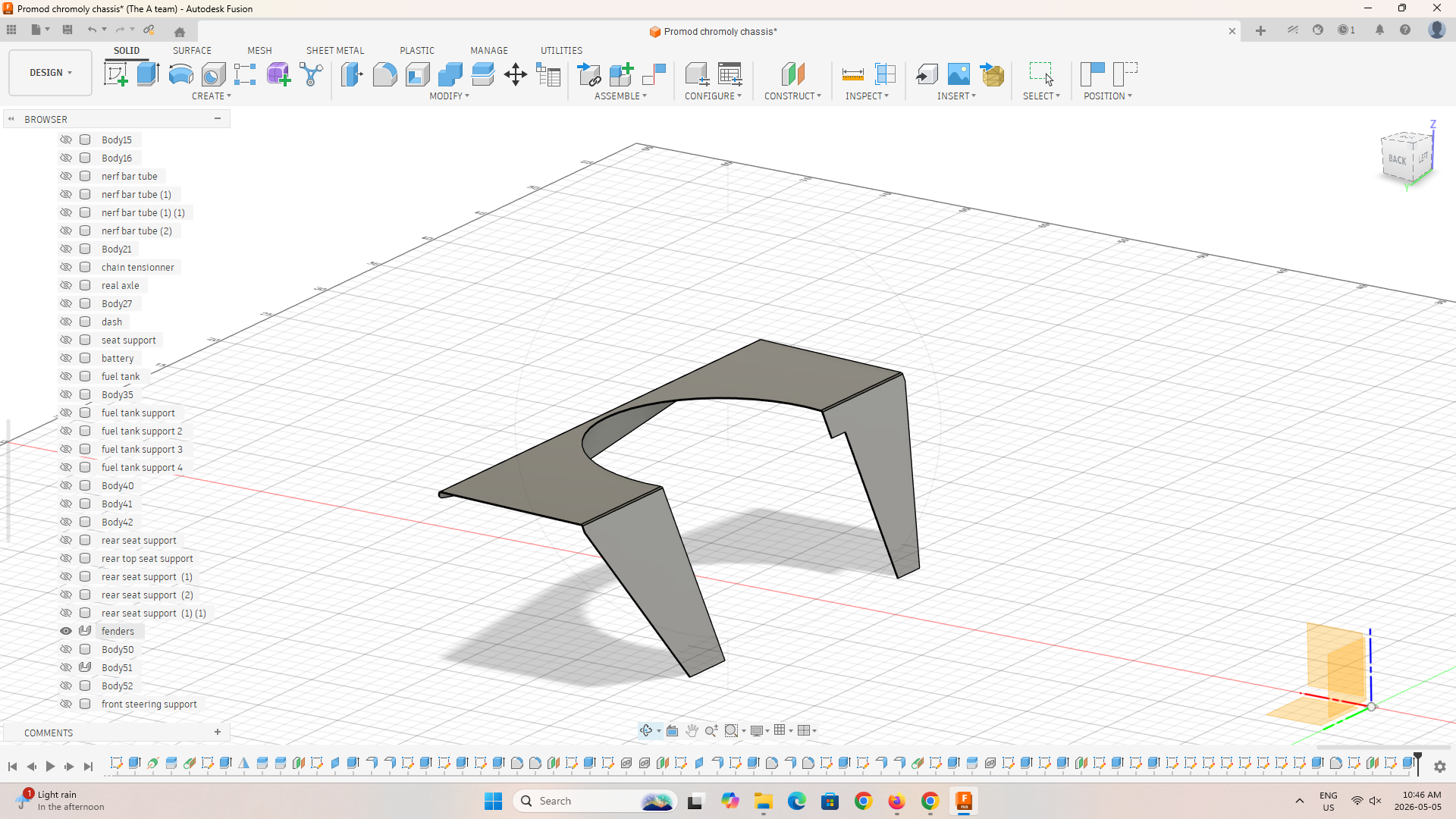Open Fusion from the Windows taskbar
Image resolution: width=1456 pixels, height=819 pixels.
964,801
